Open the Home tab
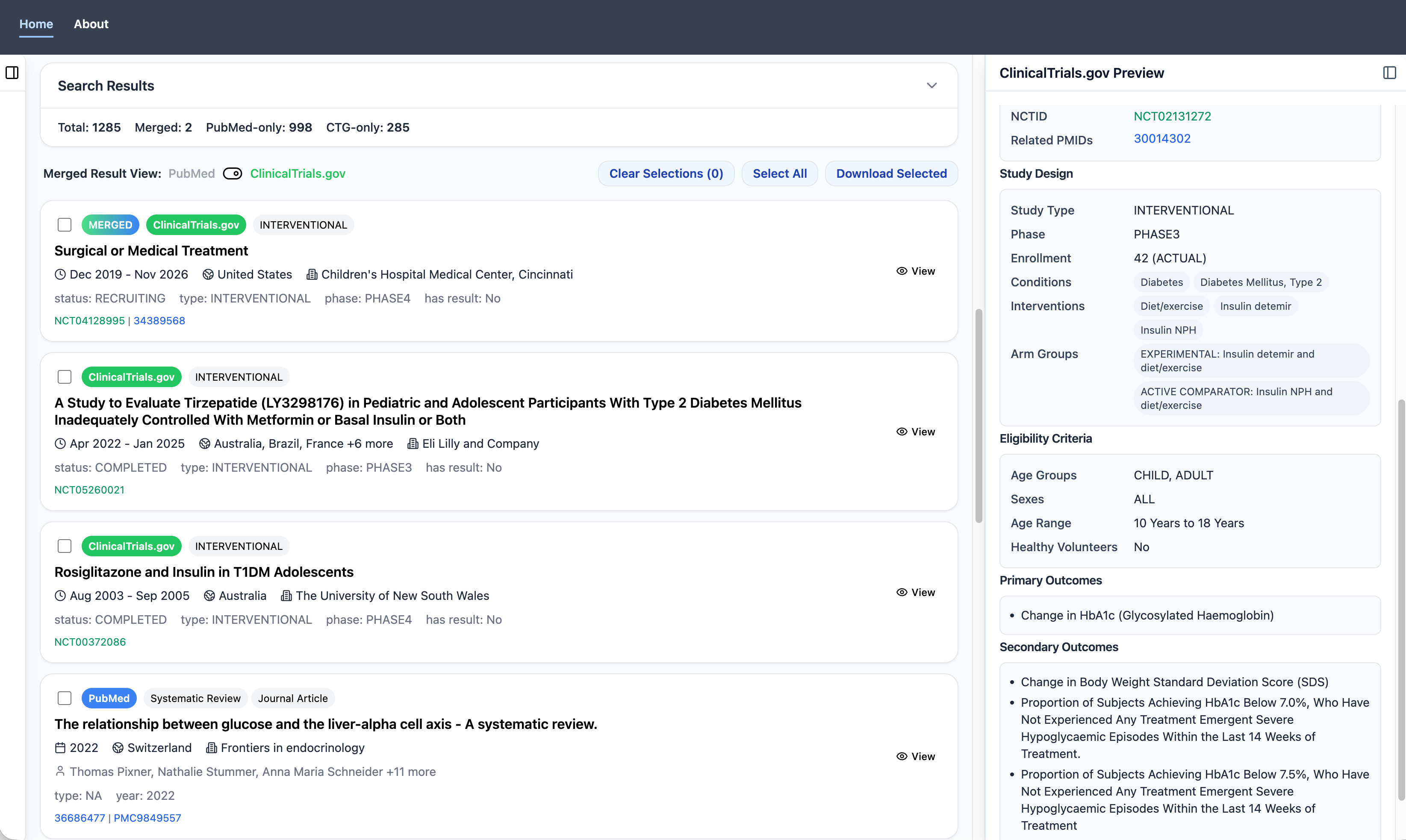The height and width of the screenshot is (840, 1406). coord(36,24)
